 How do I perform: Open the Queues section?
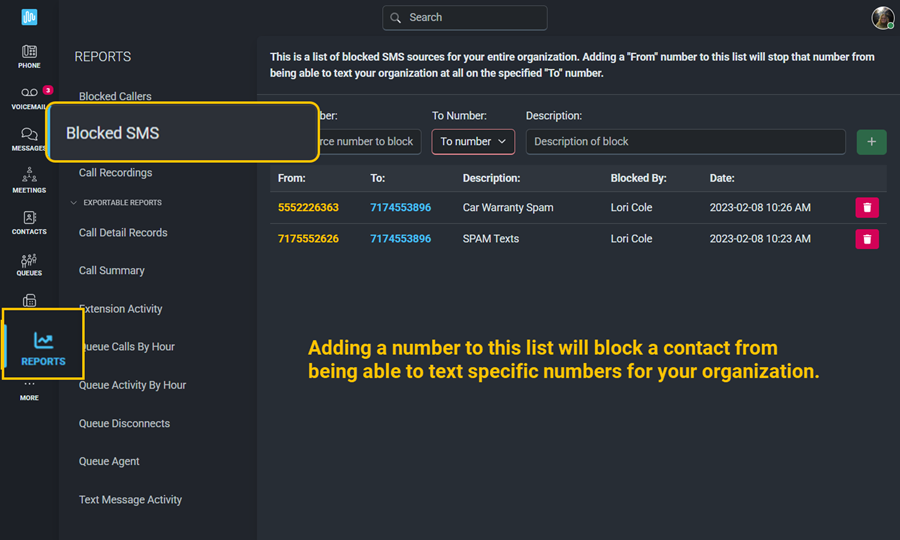[29, 264]
